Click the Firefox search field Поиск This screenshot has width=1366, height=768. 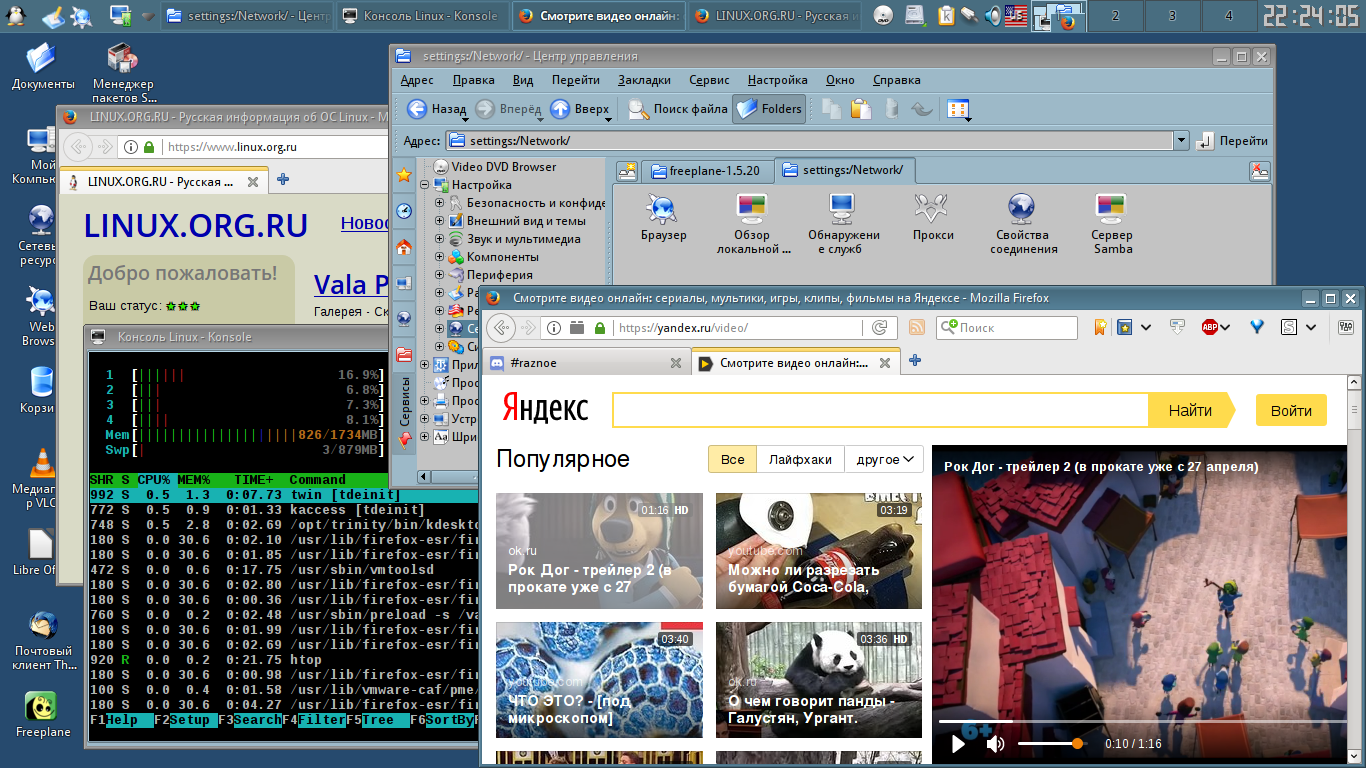(x=1007, y=327)
